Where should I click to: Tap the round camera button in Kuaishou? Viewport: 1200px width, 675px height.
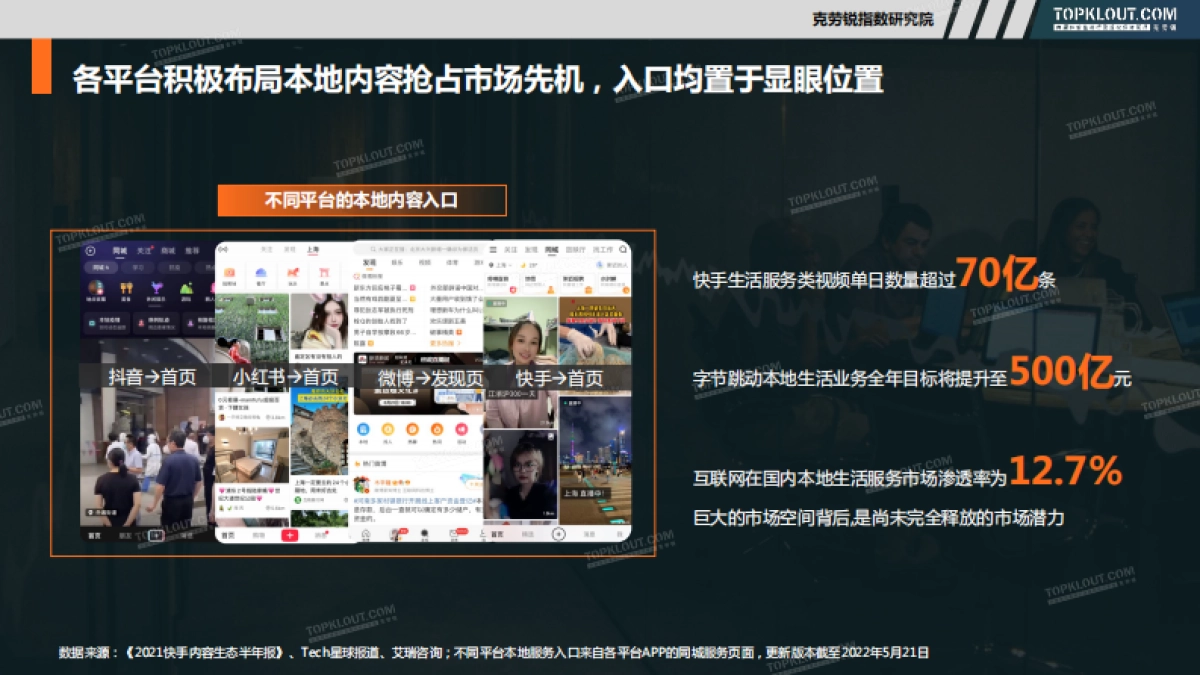[558, 534]
